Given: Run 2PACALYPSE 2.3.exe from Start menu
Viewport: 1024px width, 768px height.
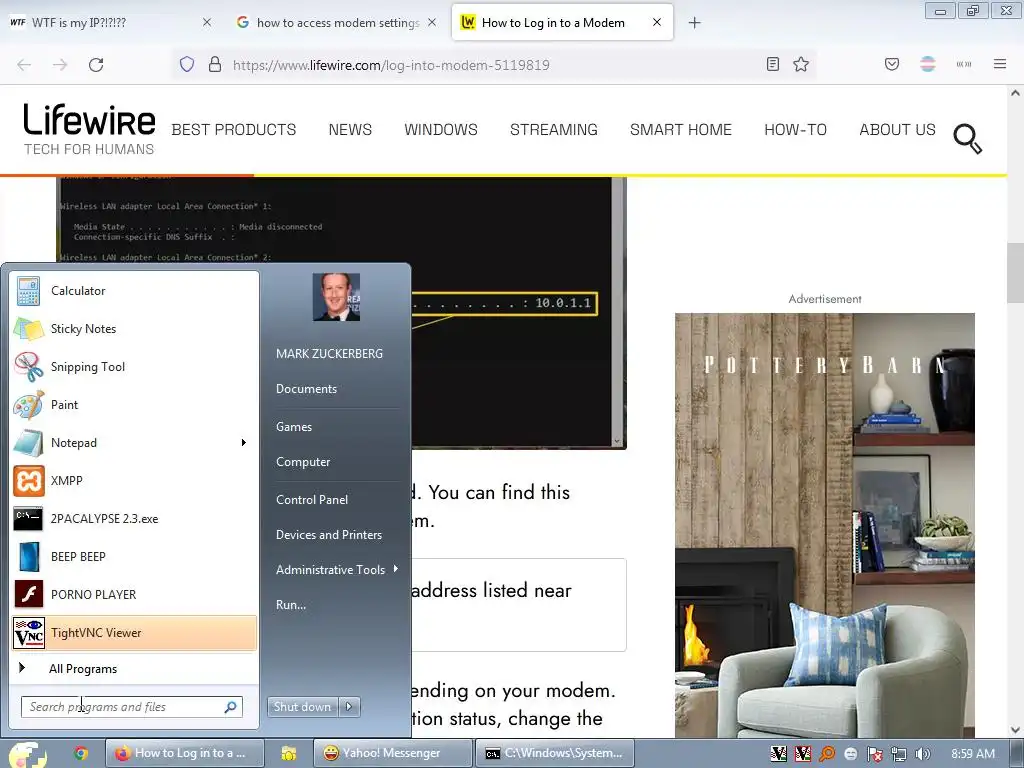Looking at the screenshot, I should coord(134,519).
